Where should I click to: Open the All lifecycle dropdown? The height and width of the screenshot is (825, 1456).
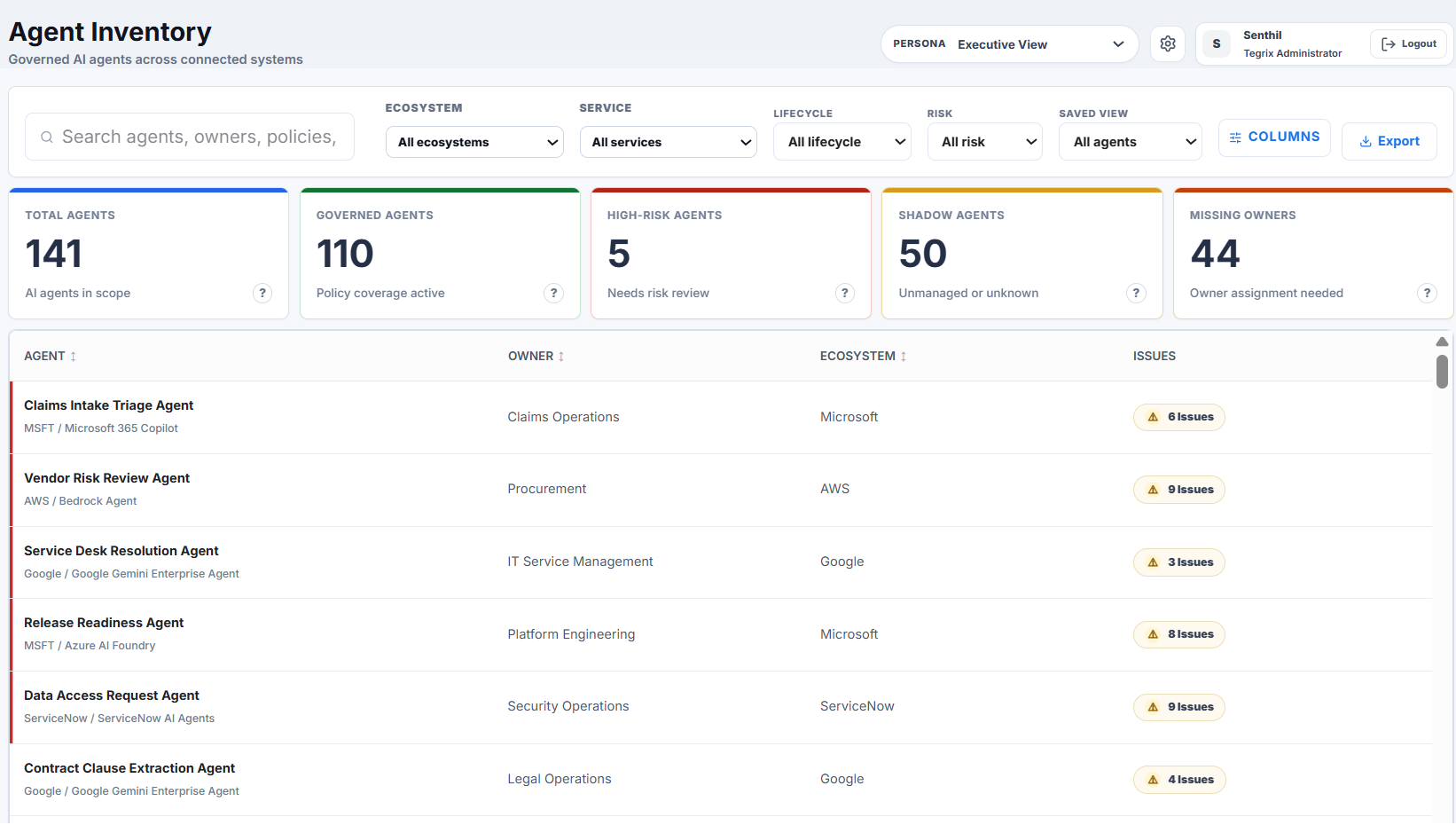click(842, 142)
